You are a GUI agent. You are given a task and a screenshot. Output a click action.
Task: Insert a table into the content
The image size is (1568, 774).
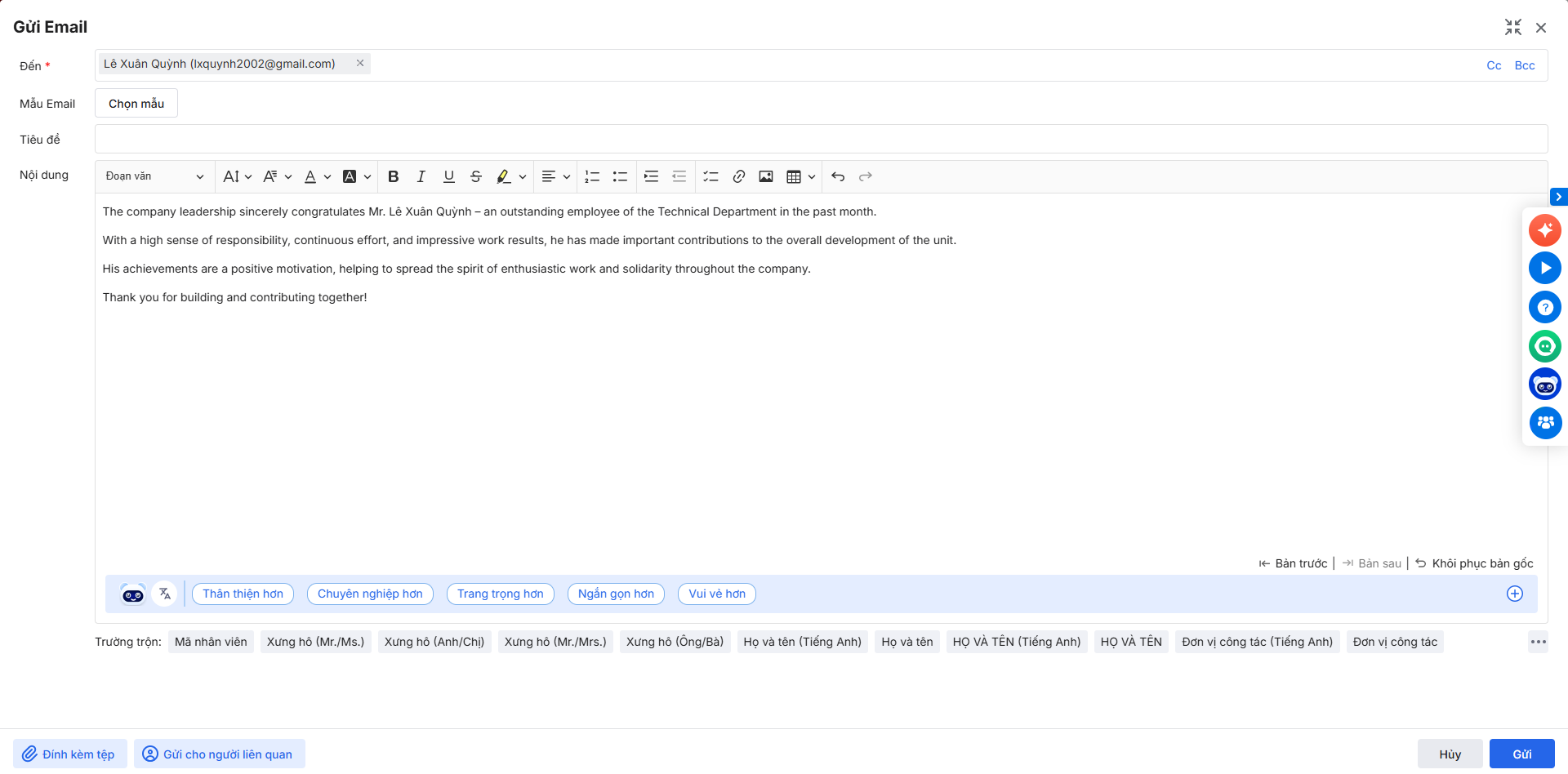(794, 176)
